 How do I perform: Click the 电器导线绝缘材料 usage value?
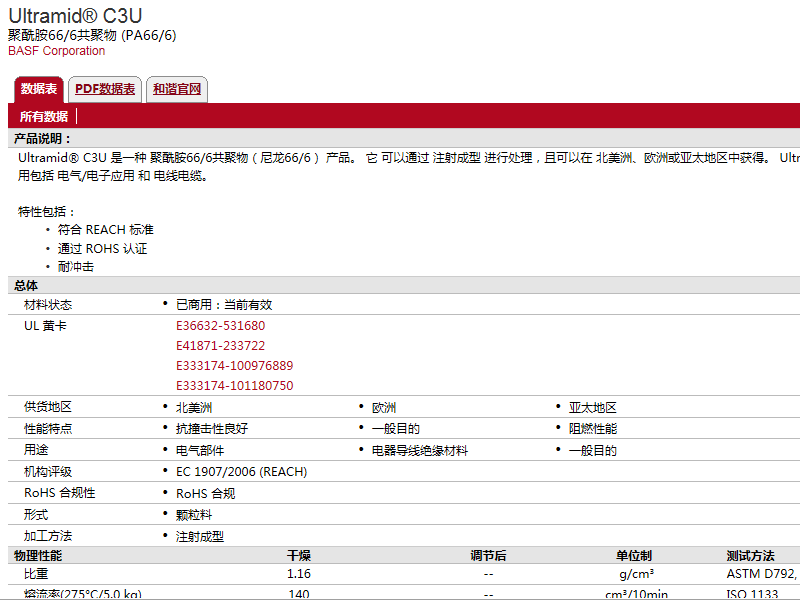point(420,450)
